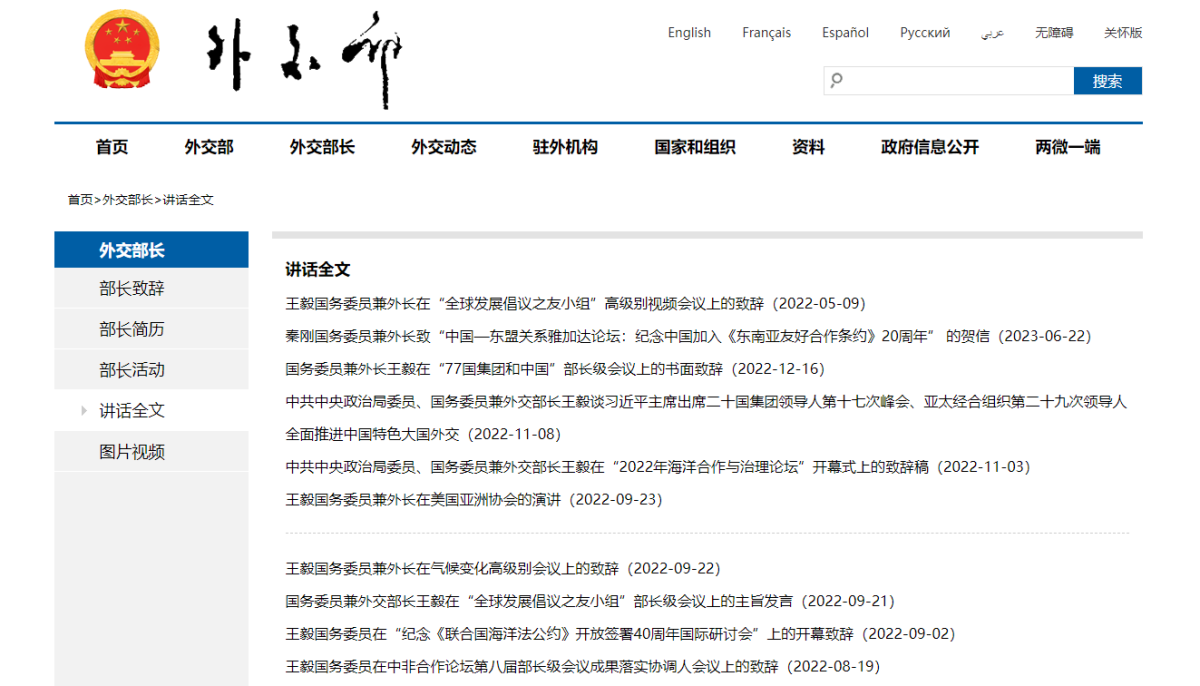1200x686 pixels.
Task: Open 图片视频 in the sidebar
Action: coord(132,452)
